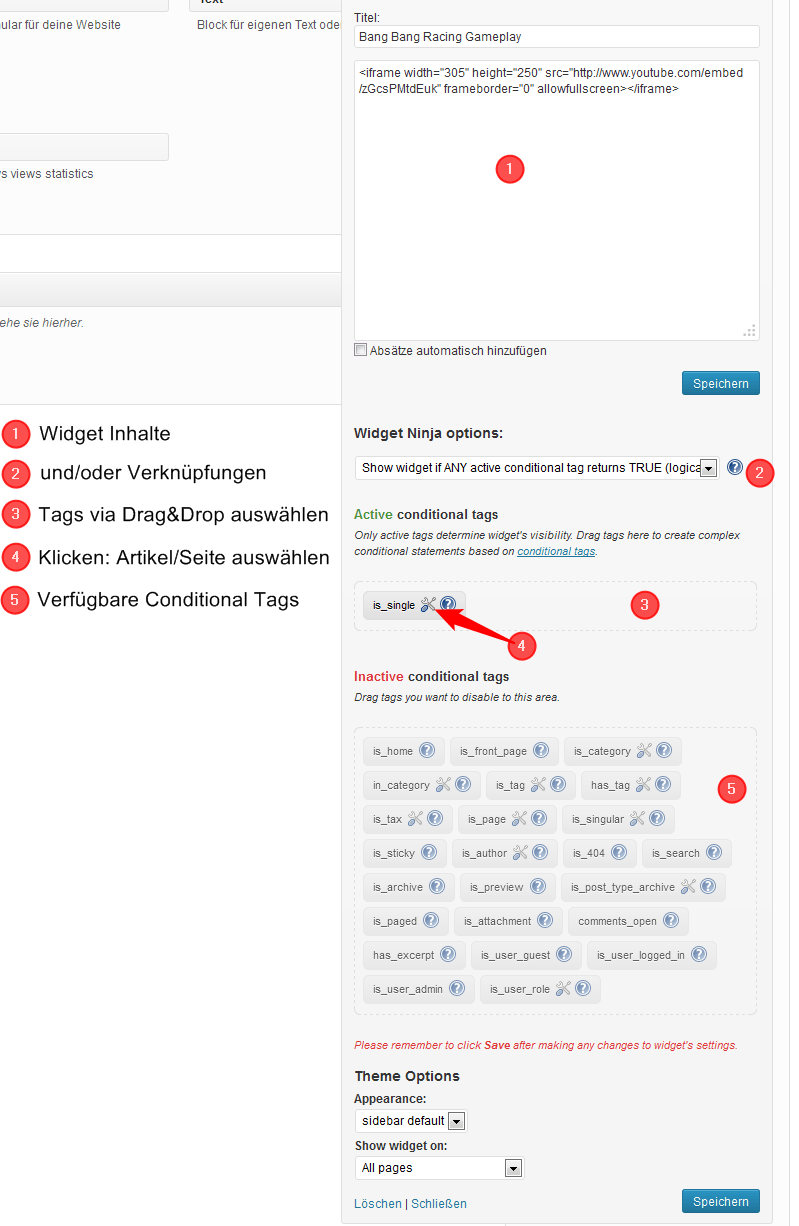Configure the is_author tools icon

coord(520,853)
